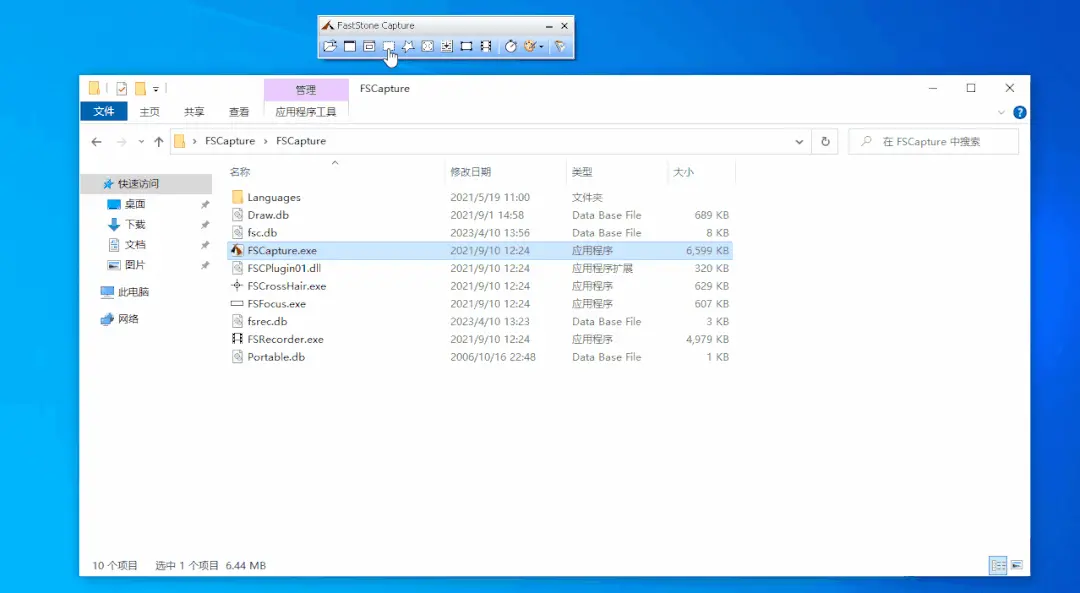1080x593 pixels.
Task: Switch to large icons view mode
Action: (x=1018, y=565)
